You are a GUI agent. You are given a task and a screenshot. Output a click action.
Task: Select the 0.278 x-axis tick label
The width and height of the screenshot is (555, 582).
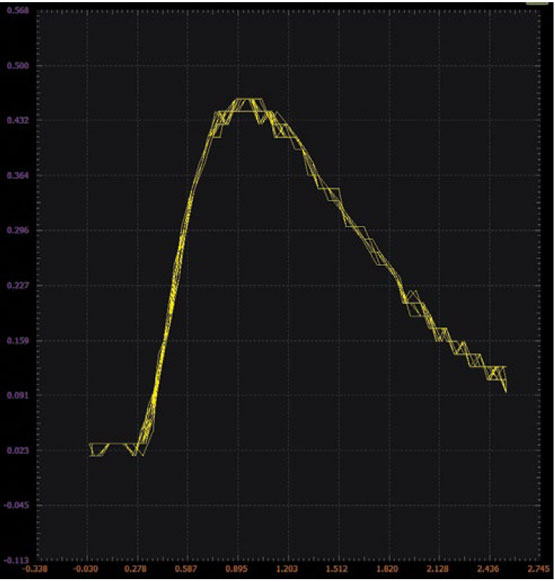[x=138, y=569]
